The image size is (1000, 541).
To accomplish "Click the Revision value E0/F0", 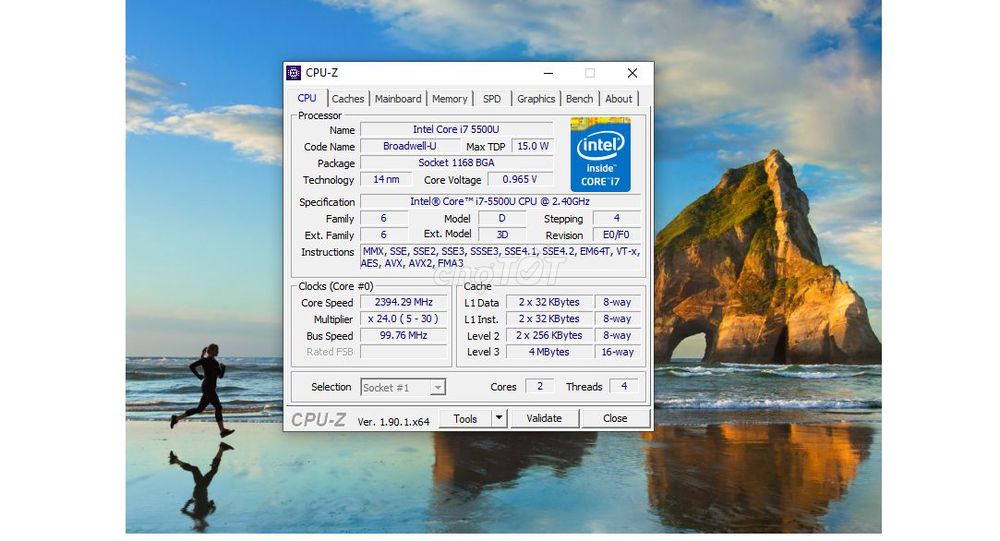I will (617, 235).
